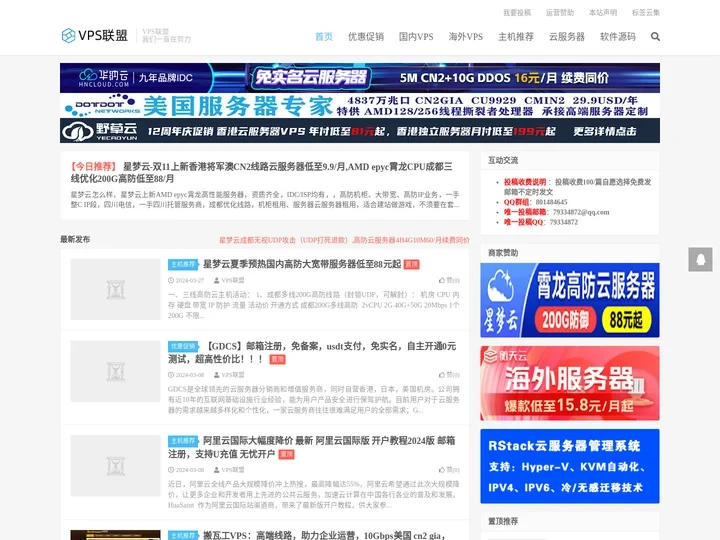Click the author icon on 2024-03-27 article
The image size is (720, 540).
click(216, 280)
